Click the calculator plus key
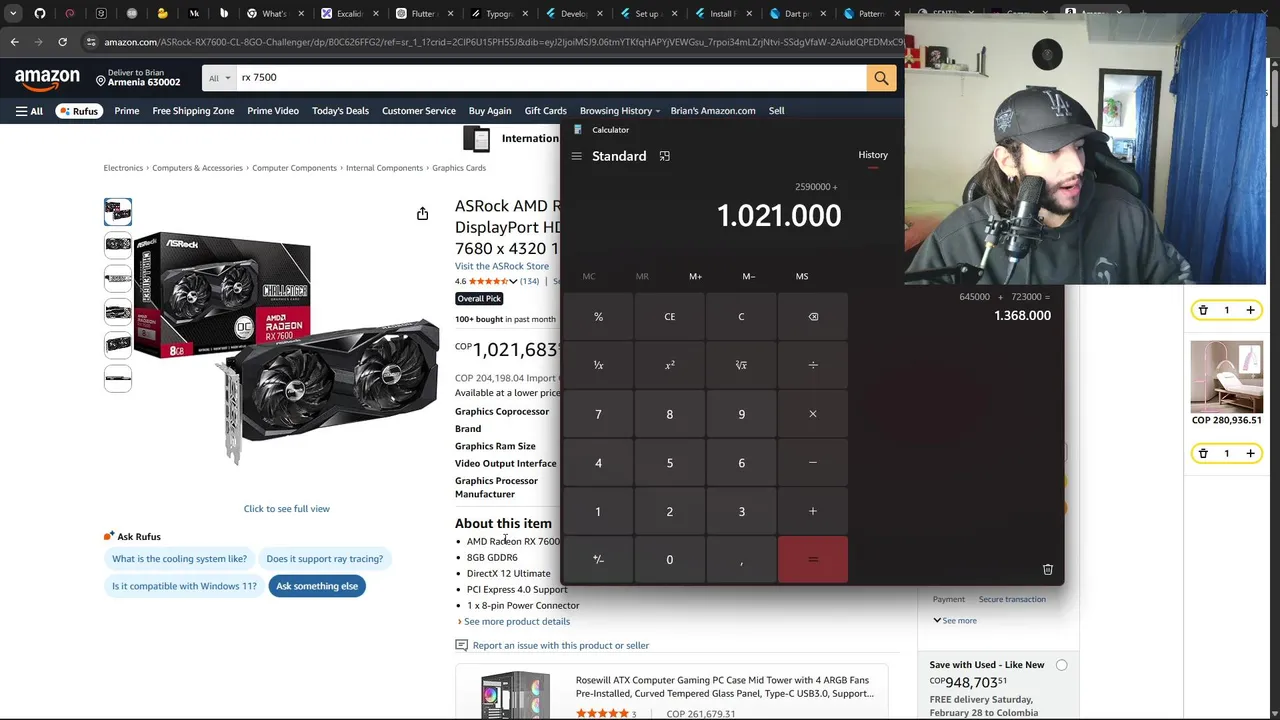1280x720 pixels. [813, 511]
